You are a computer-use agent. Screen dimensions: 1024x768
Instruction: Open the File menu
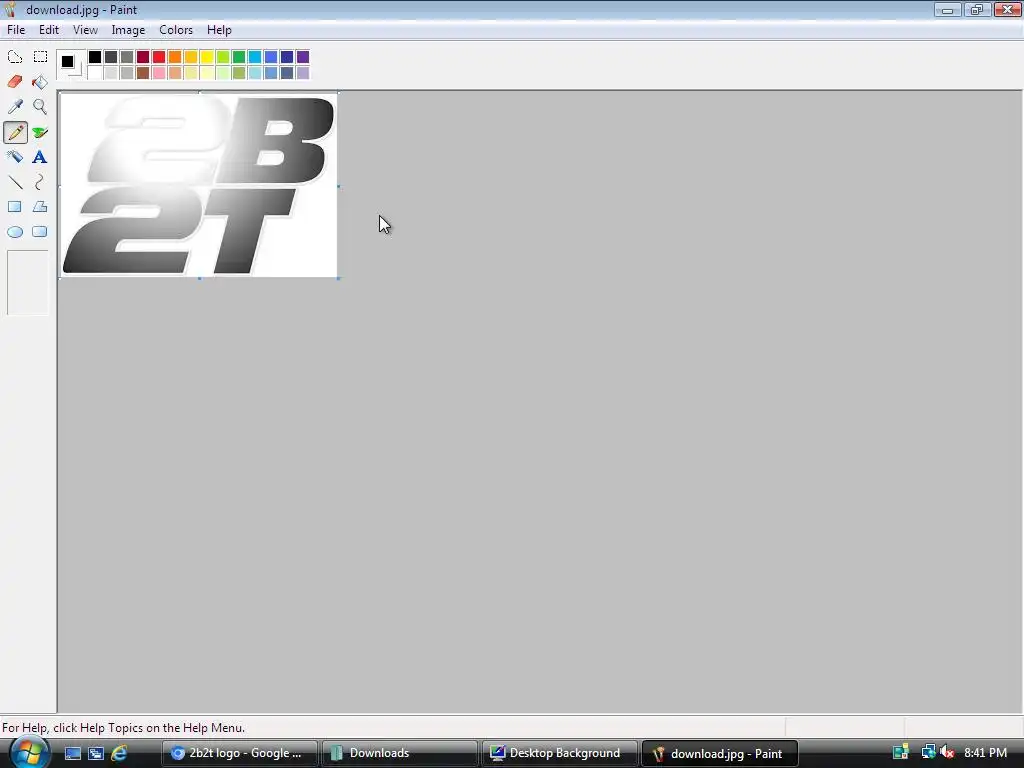coord(16,30)
